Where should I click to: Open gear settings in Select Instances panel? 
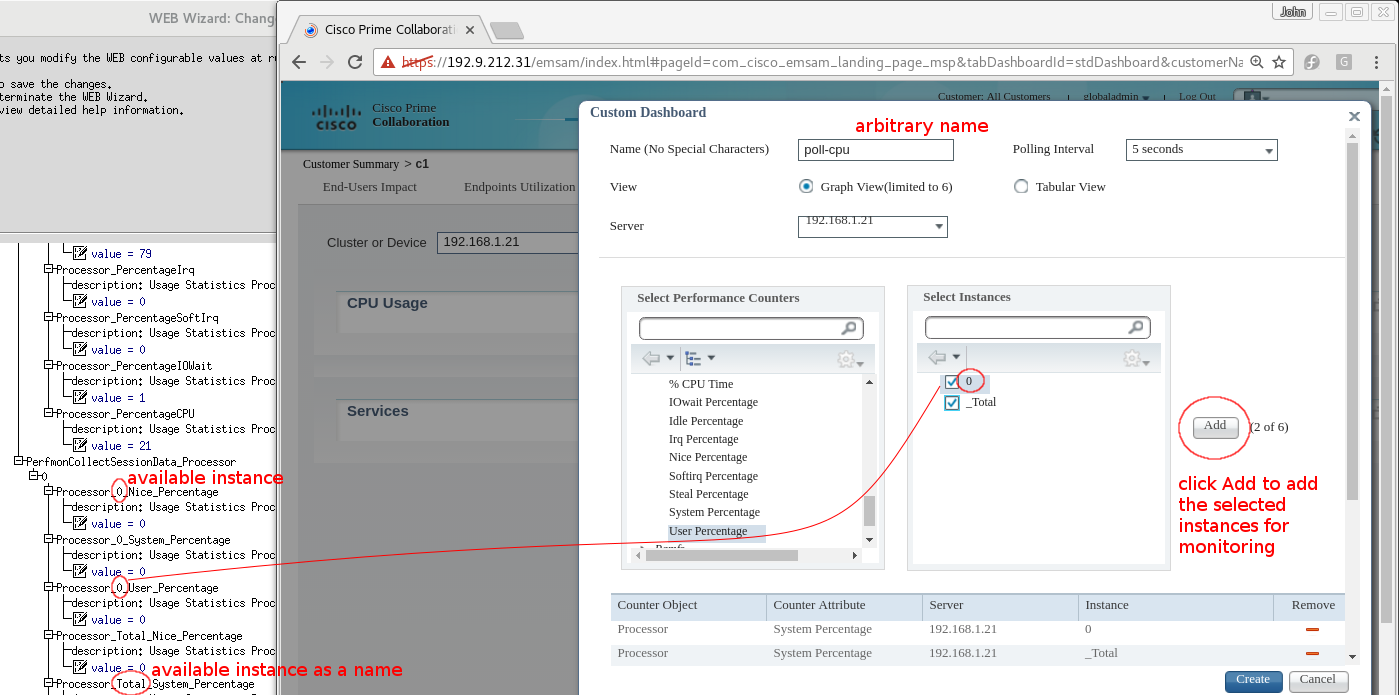click(1137, 358)
